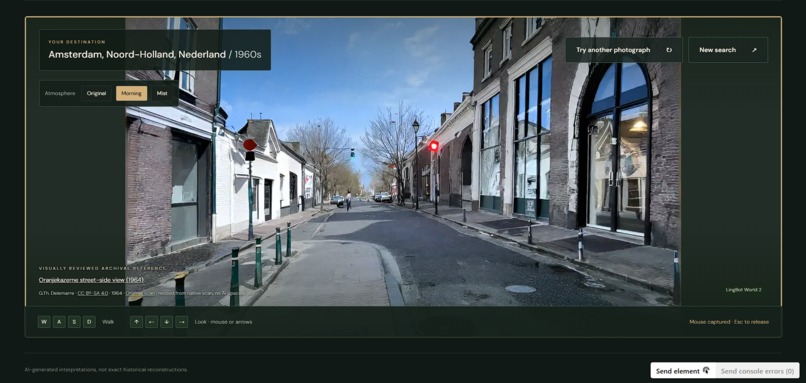Click the YOUR DESTINATION heading
The height and width of the screenshot is (383, 806).
77,42
